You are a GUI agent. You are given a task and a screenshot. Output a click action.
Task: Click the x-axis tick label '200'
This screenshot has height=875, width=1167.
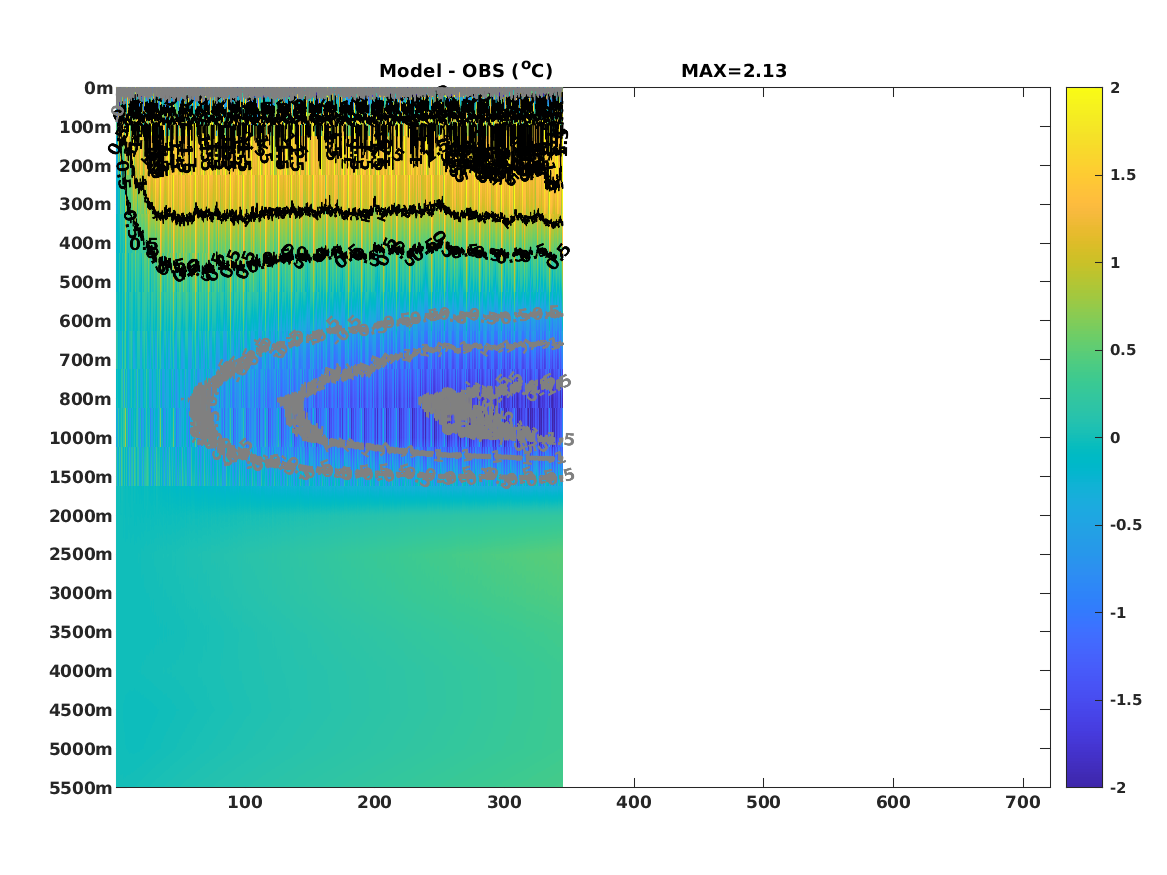point(374,802)
